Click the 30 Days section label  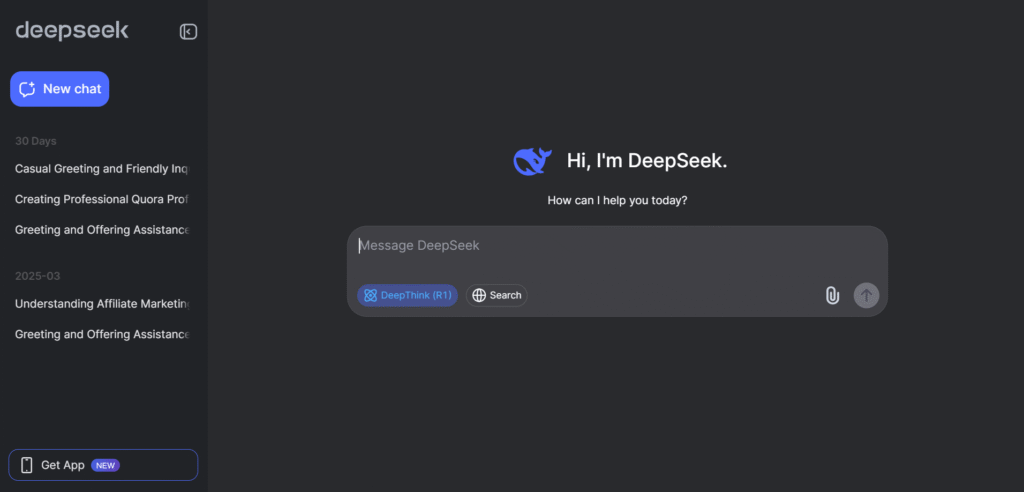point(36,141)
